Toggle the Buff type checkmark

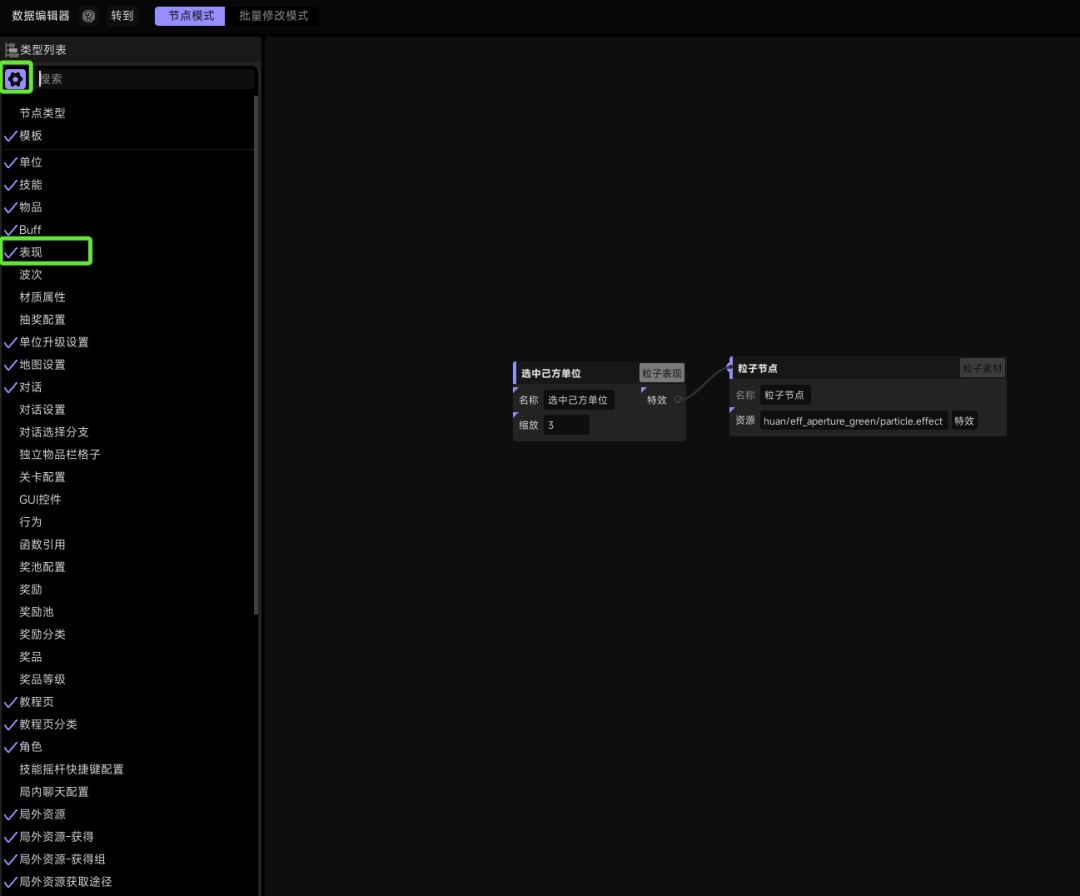pos(10,230)
